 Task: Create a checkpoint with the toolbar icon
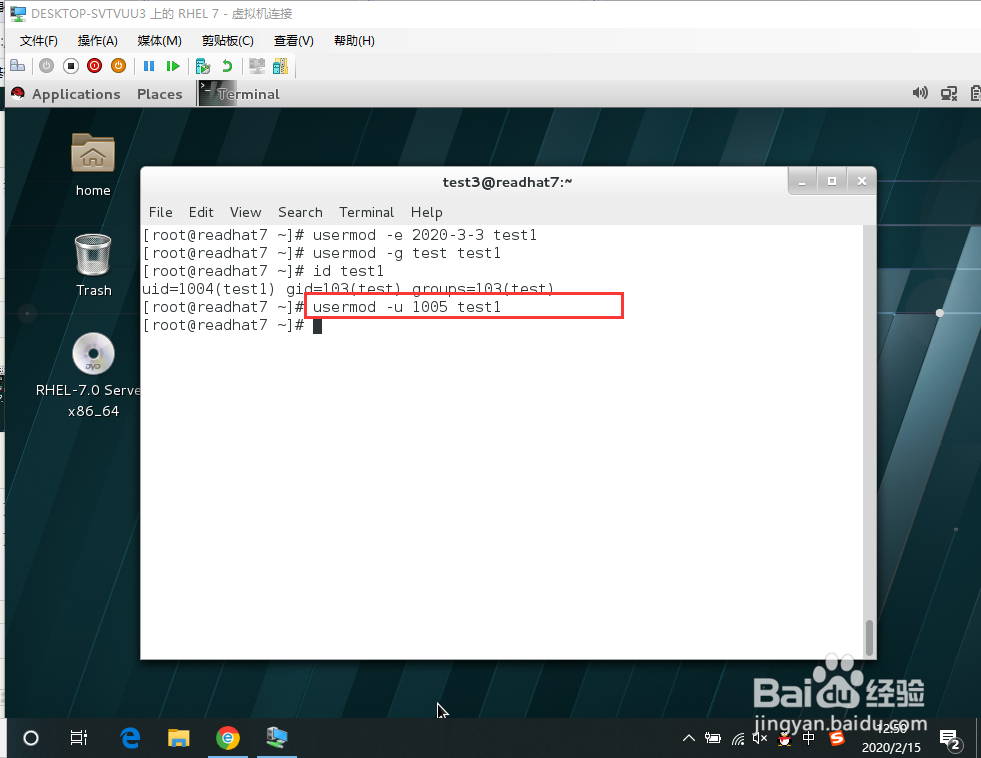(x=203, y=66)
